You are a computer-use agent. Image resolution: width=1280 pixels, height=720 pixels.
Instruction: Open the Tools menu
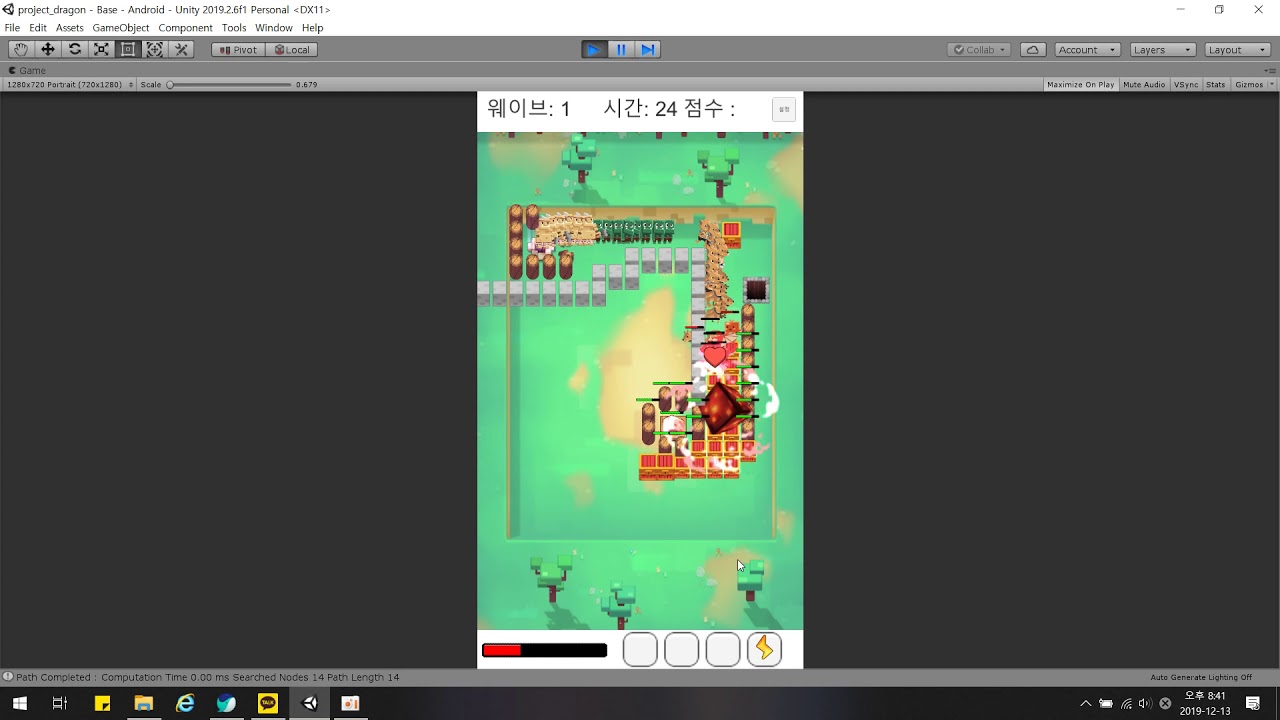click(x=234, y=28)
